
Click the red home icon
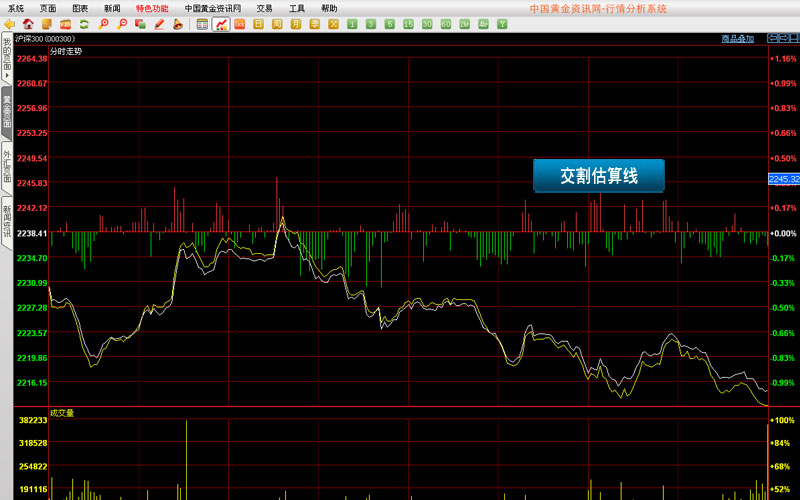28,23
